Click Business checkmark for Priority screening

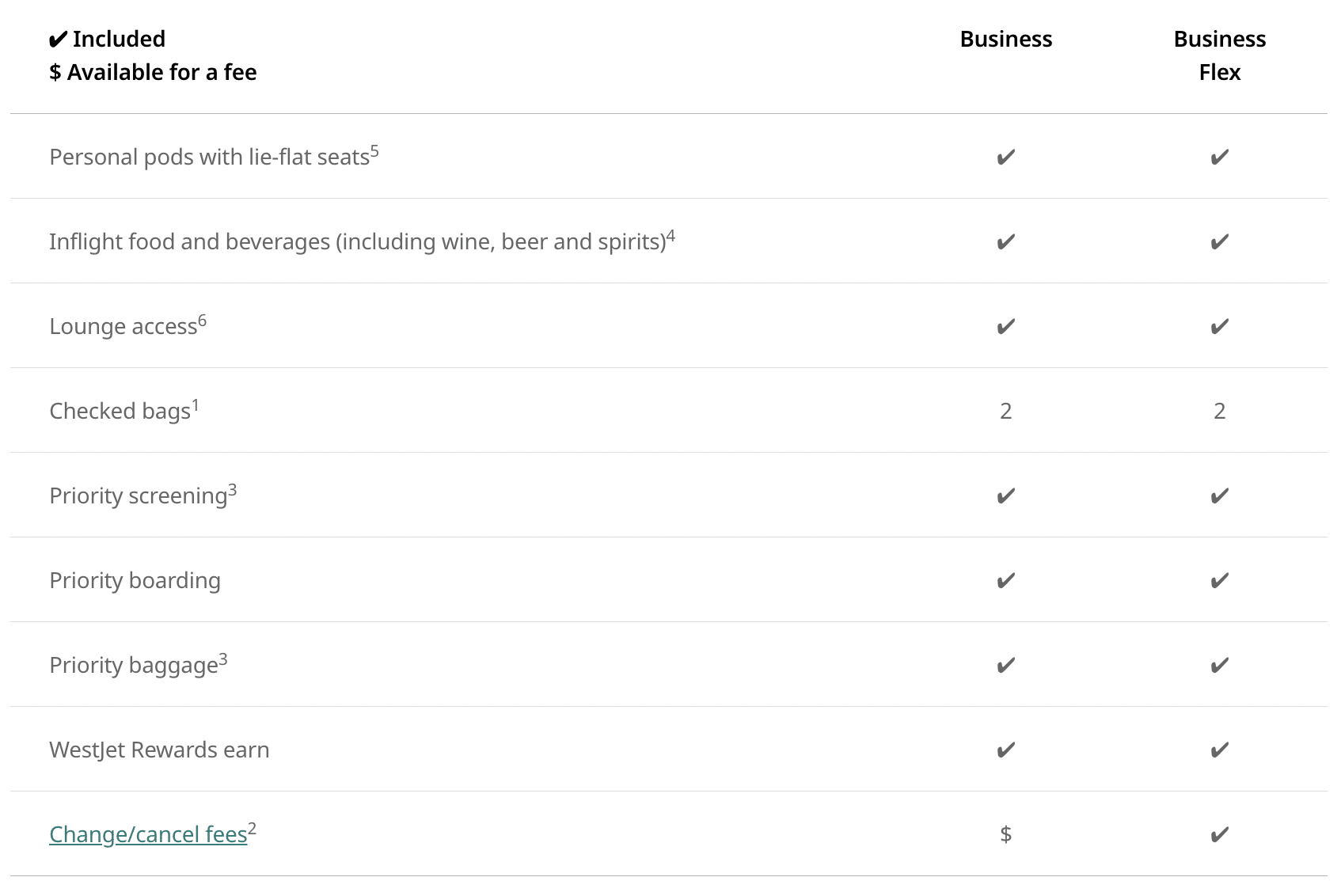tap(1005, 495)
